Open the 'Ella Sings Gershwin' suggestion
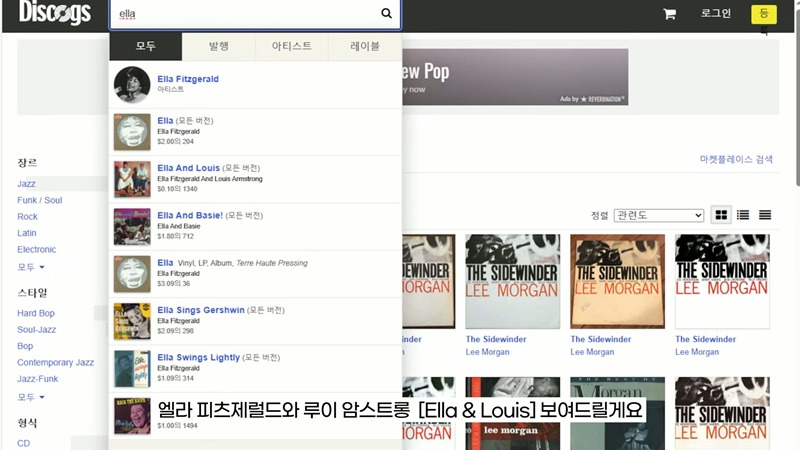 [x=255, y=321]
